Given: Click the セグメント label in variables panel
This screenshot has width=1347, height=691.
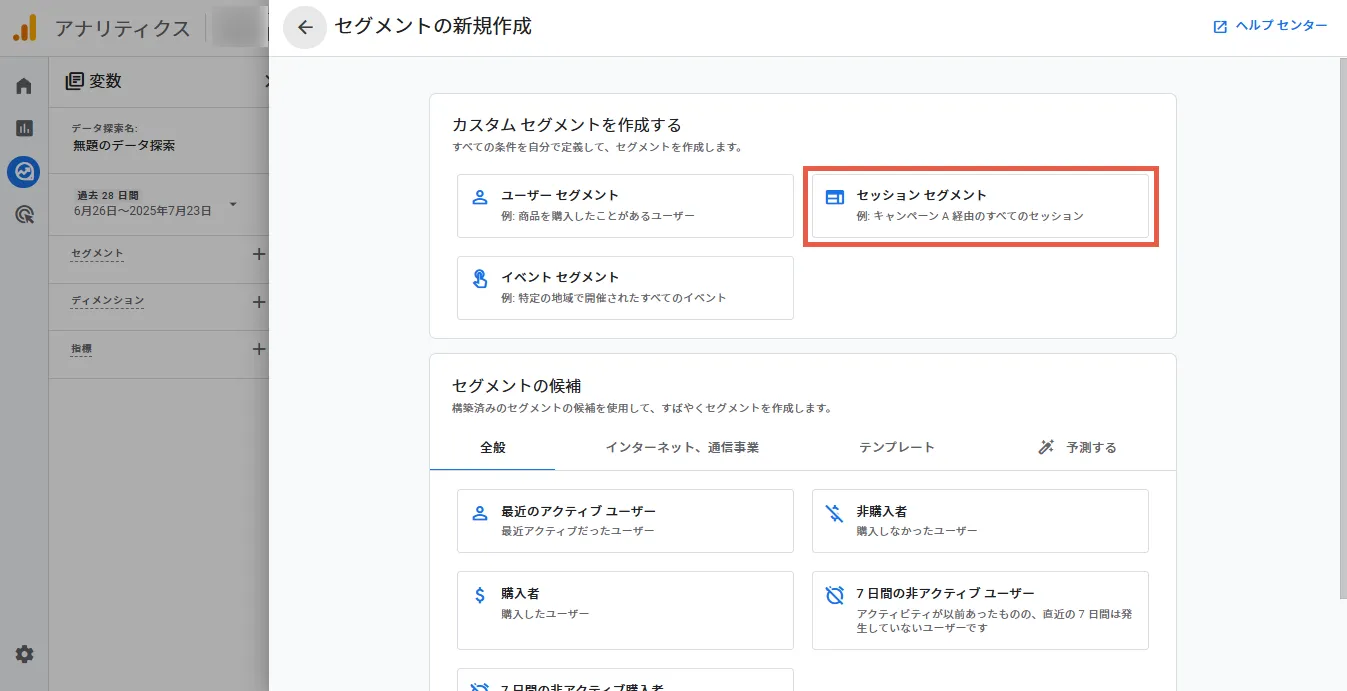Looking at the screenshot, I should (x=97, y=254).
